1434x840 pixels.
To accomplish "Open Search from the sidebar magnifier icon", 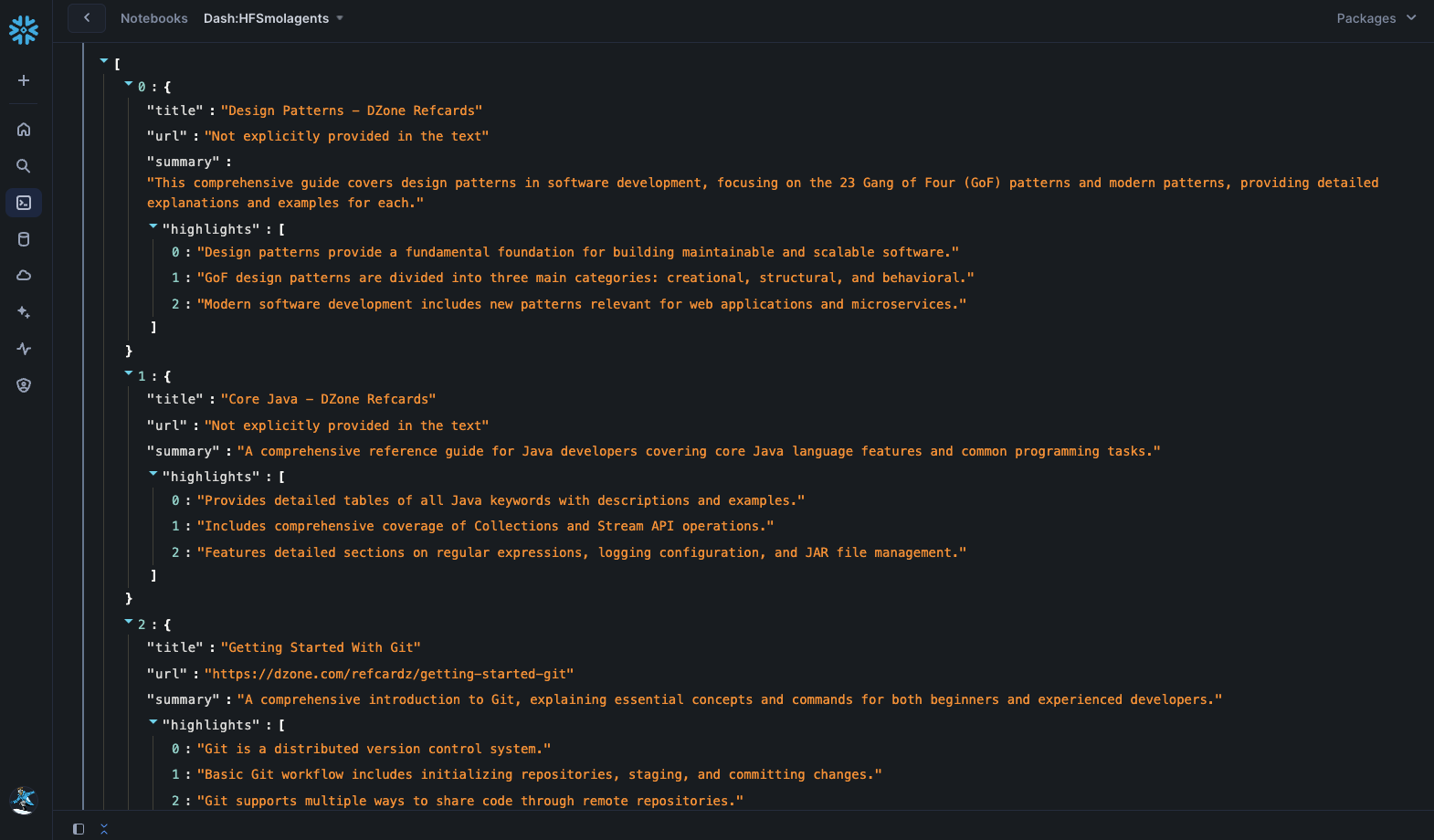I will [x=24, y=166].
